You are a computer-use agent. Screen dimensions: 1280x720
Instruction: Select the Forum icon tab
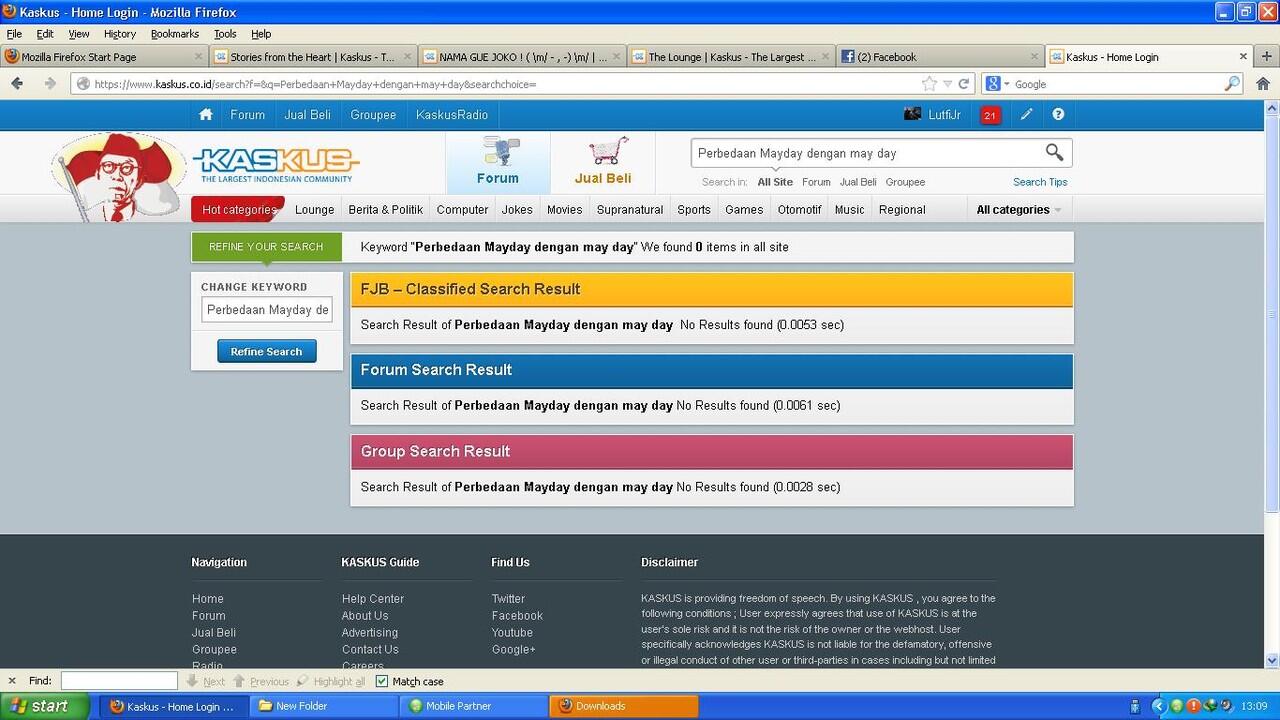(x=497, y=162)
